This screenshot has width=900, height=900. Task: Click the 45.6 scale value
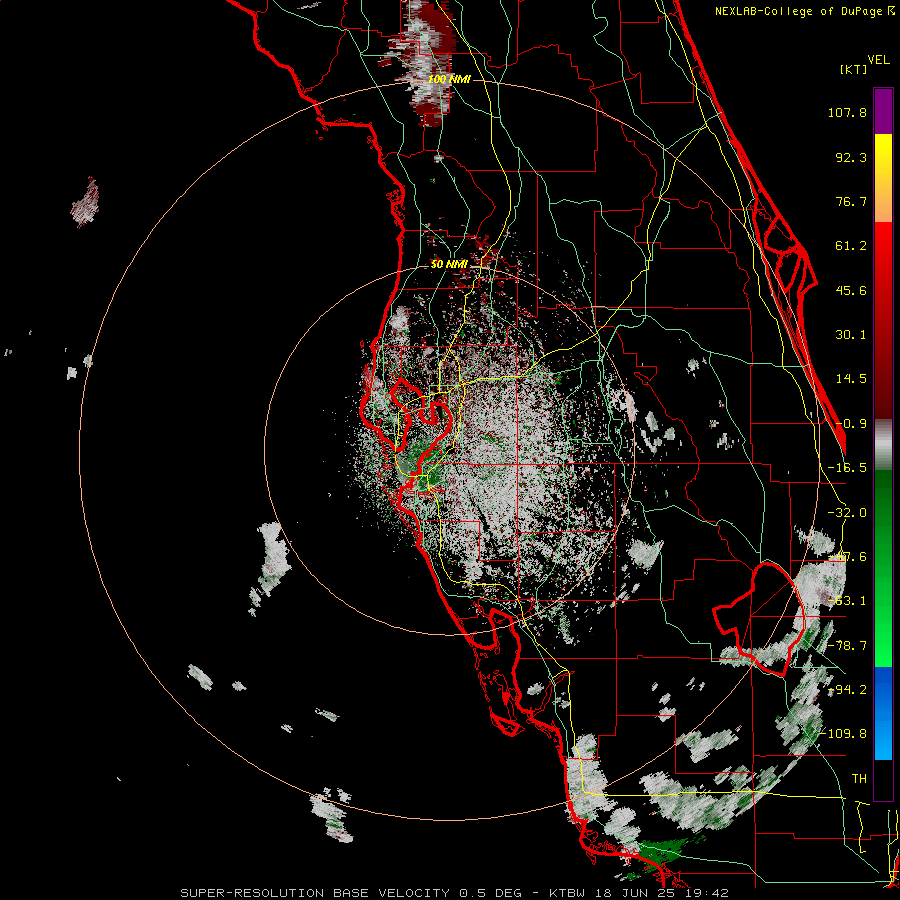click(x=851, y=290)
